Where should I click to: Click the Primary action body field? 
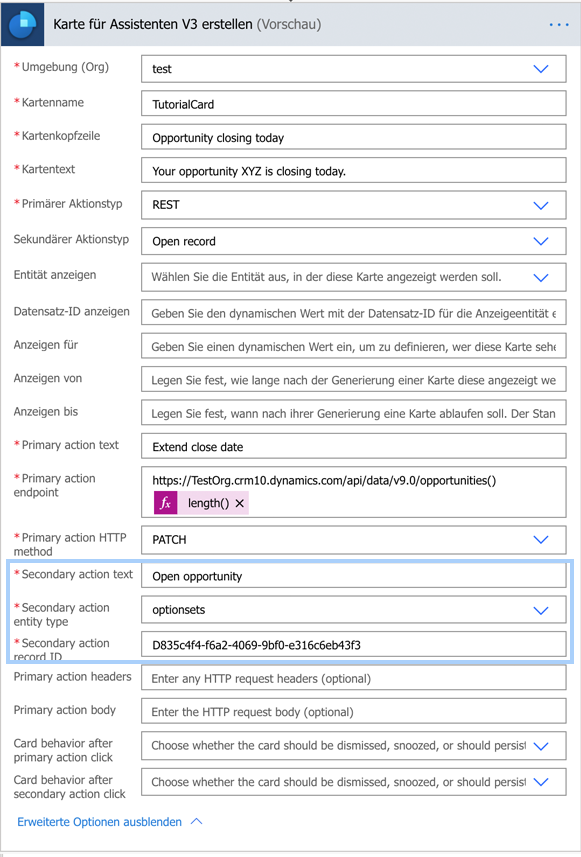pos(354,711)
